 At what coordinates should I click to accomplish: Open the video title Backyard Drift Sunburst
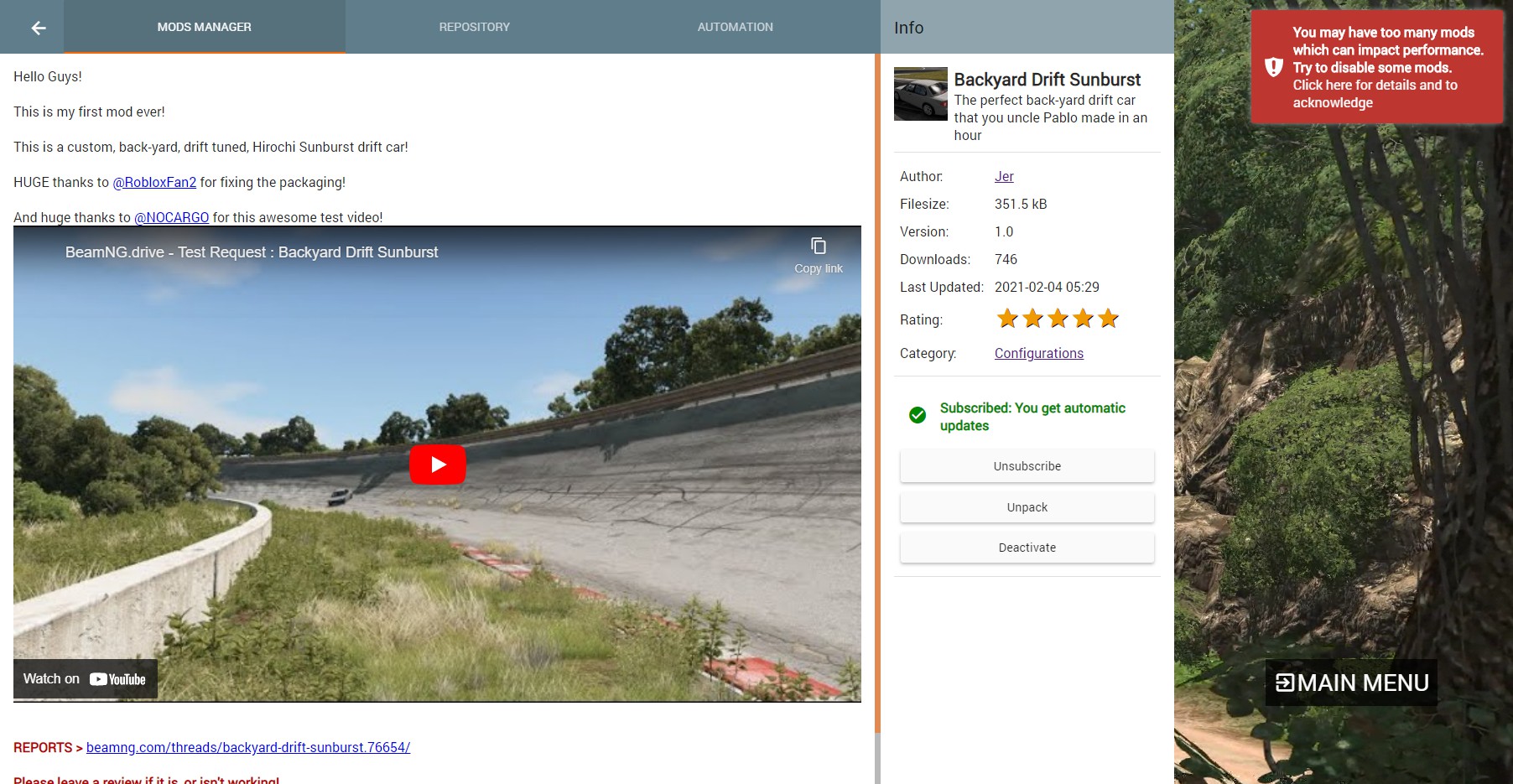[x=252, y=252]
